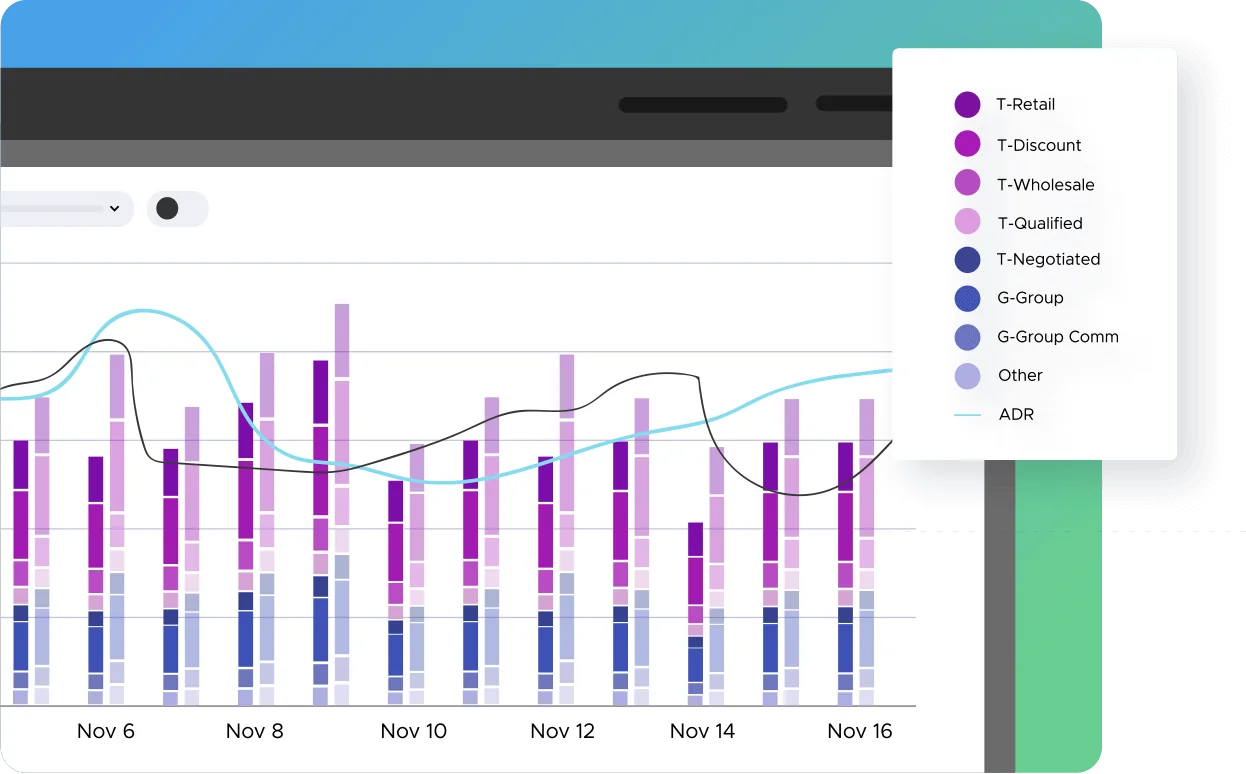Click the ADR line legend marker
The height and width of the screenshot is (774, 1246).
(x=967, y=414)
